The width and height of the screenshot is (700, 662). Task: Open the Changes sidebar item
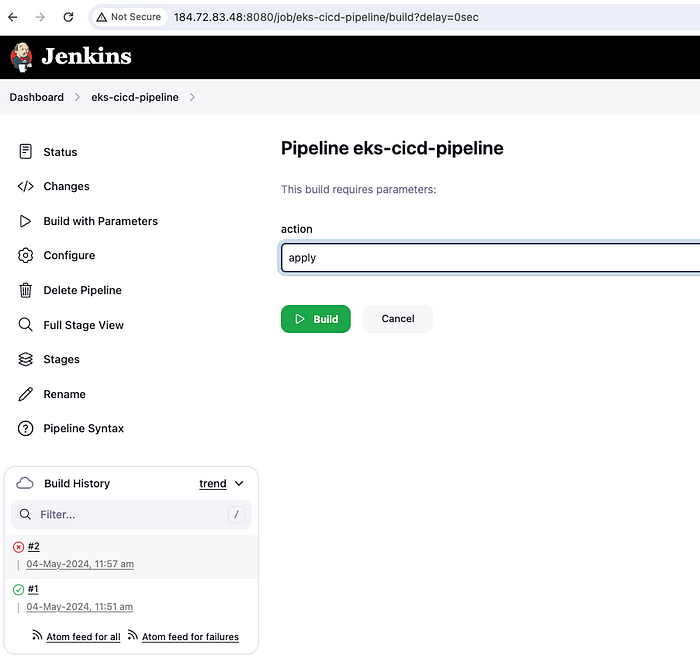pos(67,186)
